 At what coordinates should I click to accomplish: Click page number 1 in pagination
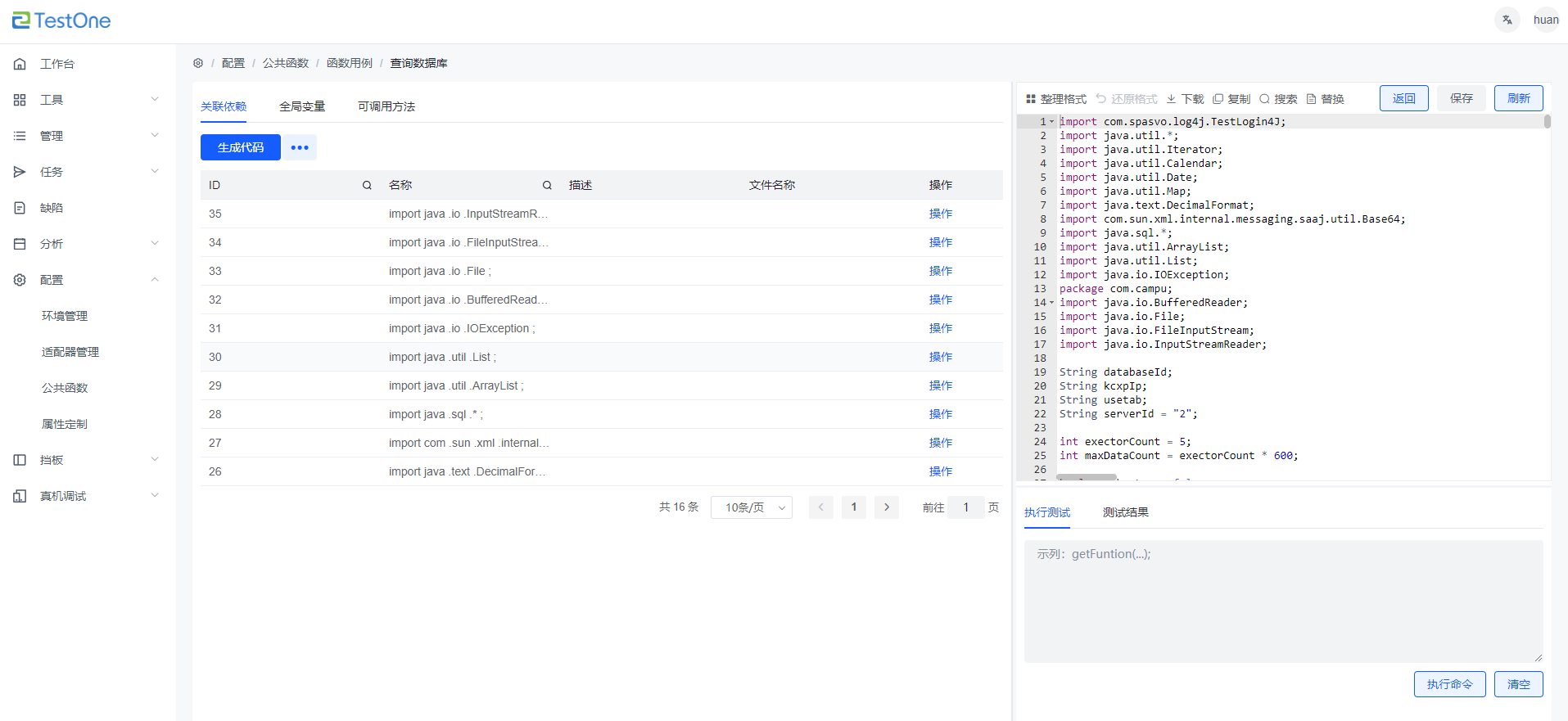pos(854,507)
